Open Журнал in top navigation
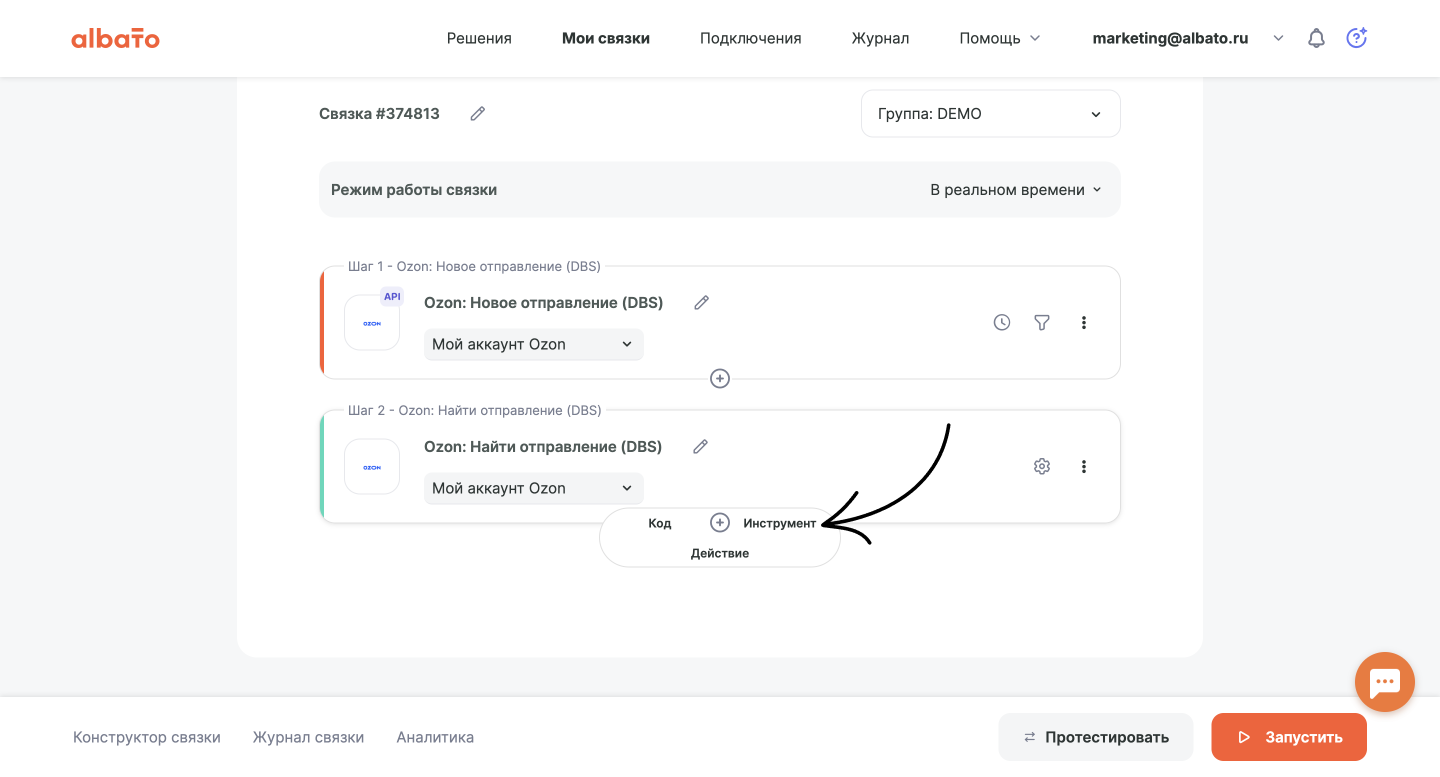 tap(880, 38)
